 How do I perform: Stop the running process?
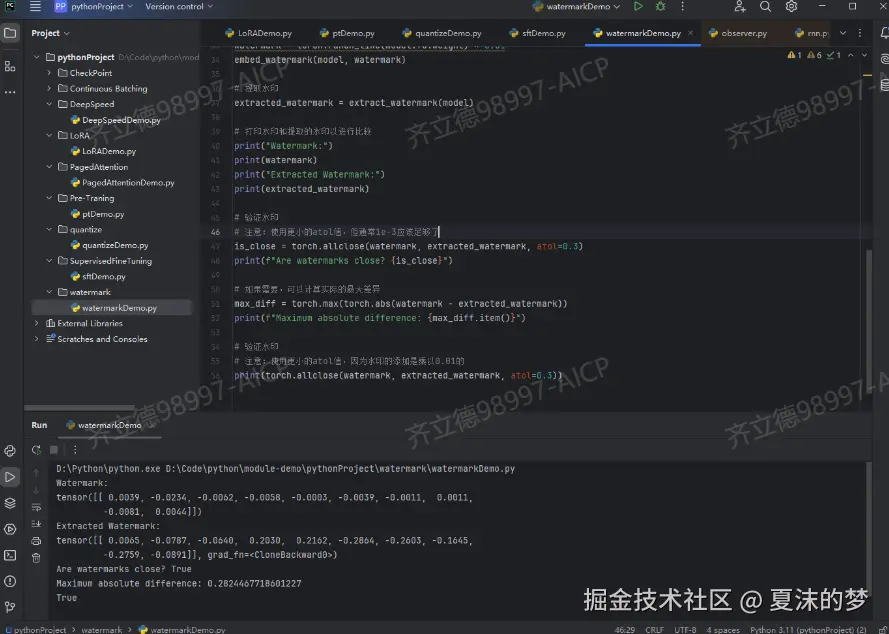click(54, 450)
